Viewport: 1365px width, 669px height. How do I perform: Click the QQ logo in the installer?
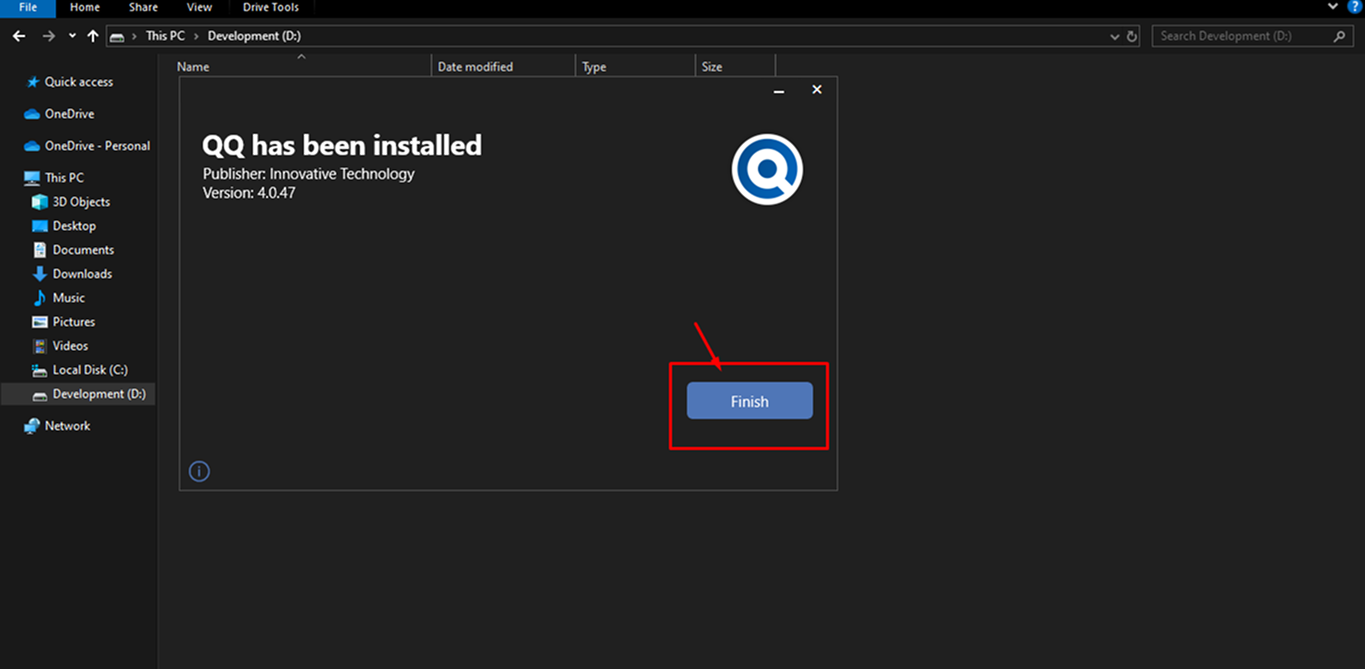click(x=767, y=170)
